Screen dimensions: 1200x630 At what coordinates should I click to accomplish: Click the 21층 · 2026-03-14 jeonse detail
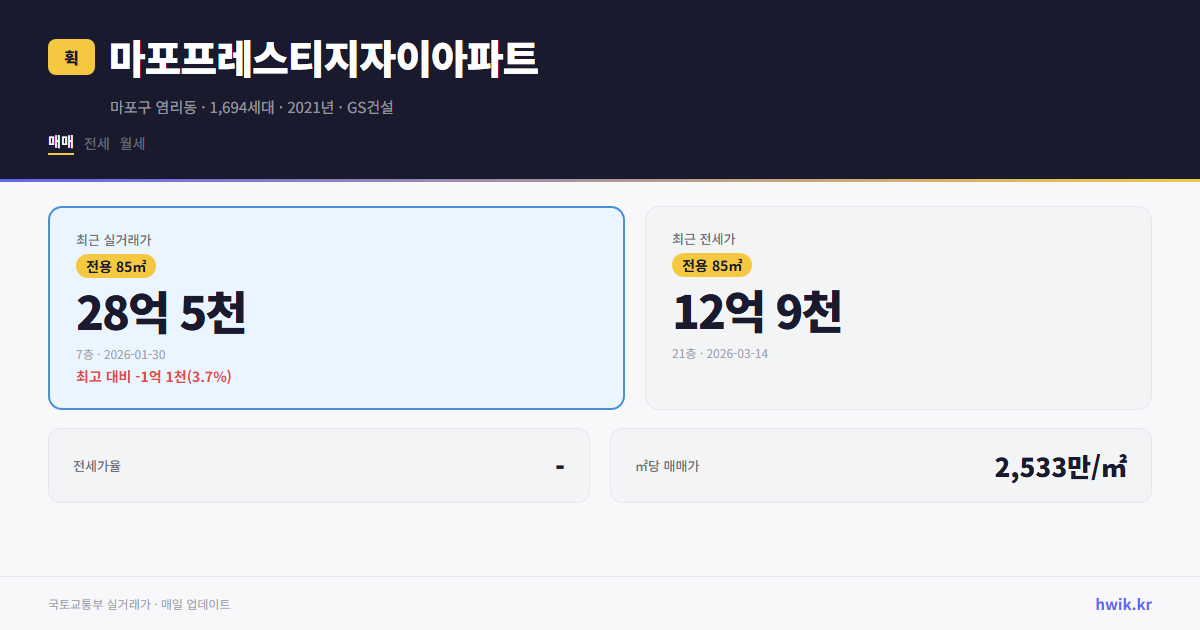pyautogui.click(x=721, y=353)
